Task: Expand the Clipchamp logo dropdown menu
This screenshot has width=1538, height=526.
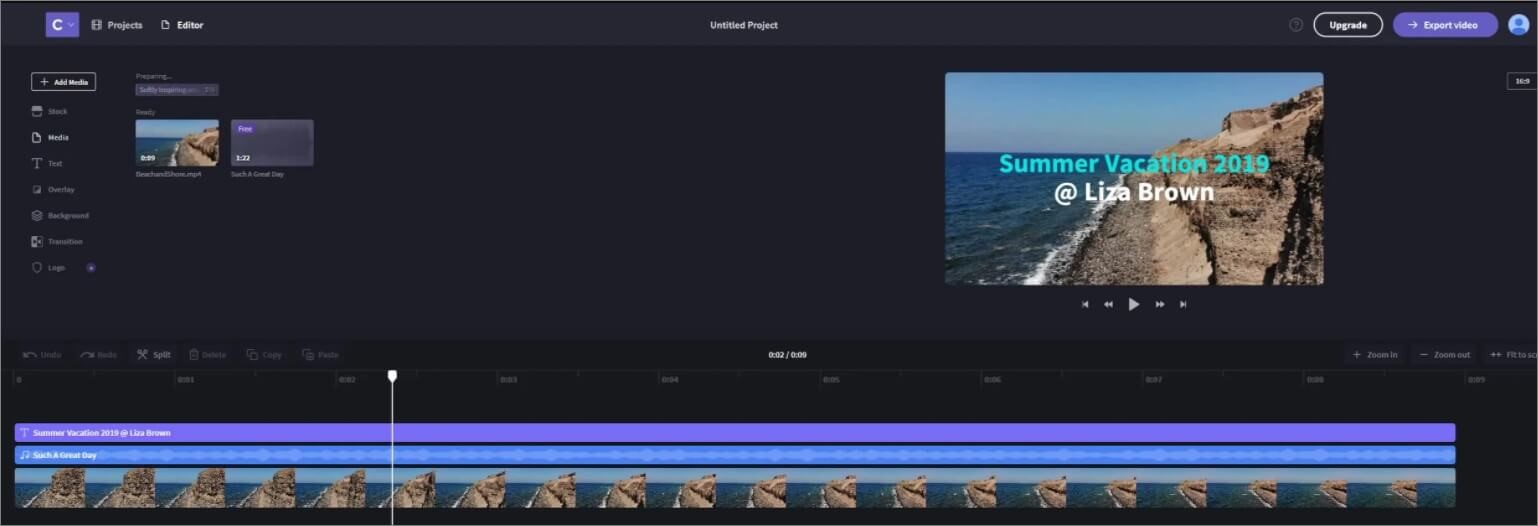Action: [62, 25]
